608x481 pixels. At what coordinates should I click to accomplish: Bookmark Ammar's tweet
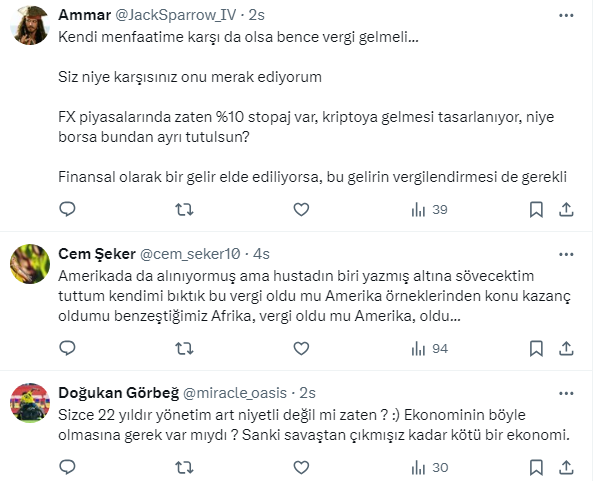pyautogui.click(x=537, y=210)
